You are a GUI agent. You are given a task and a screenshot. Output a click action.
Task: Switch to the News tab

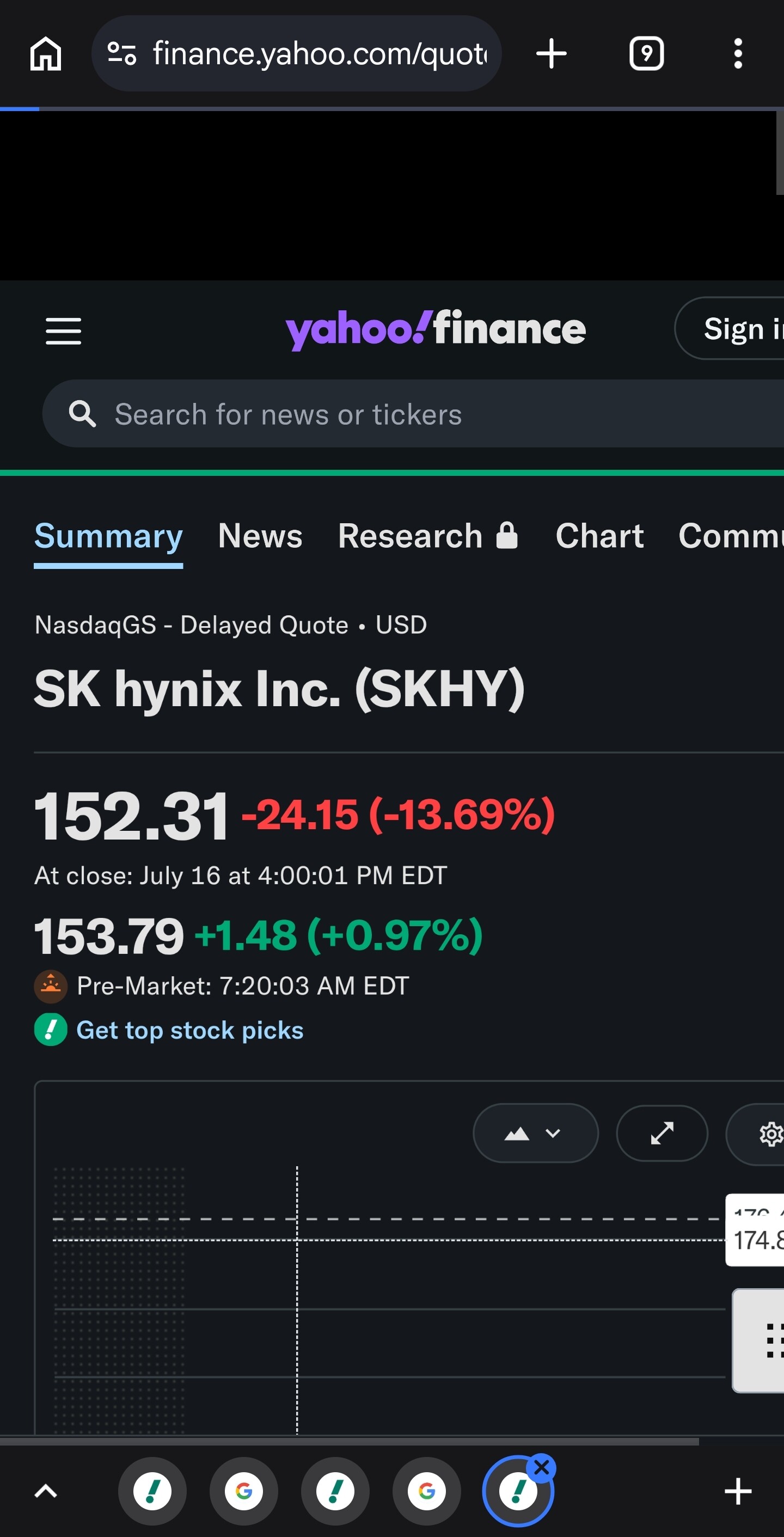coord(260,535)
